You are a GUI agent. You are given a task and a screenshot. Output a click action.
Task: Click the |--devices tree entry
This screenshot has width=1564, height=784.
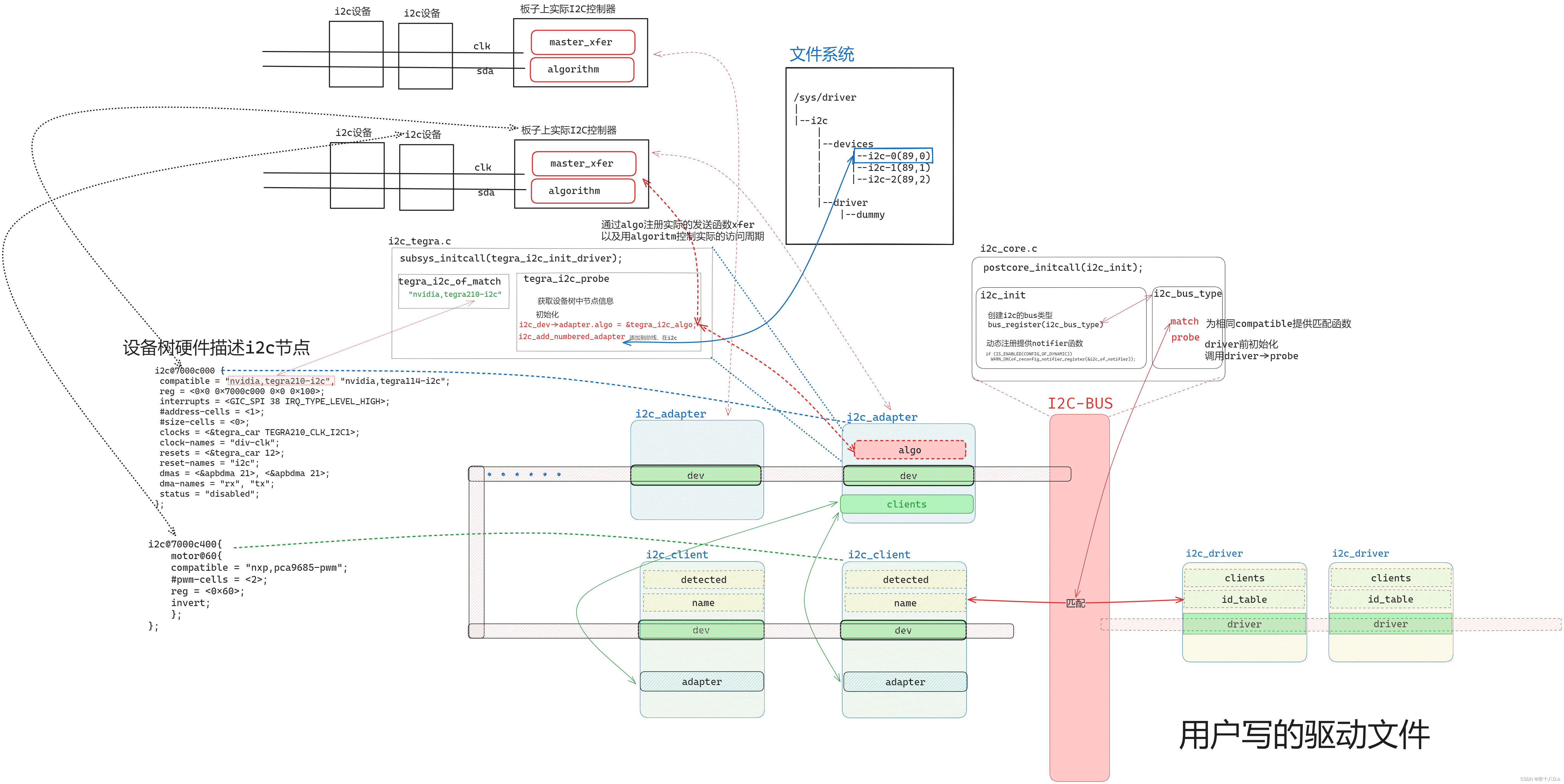pyautogui.click(x=846, y=144)
